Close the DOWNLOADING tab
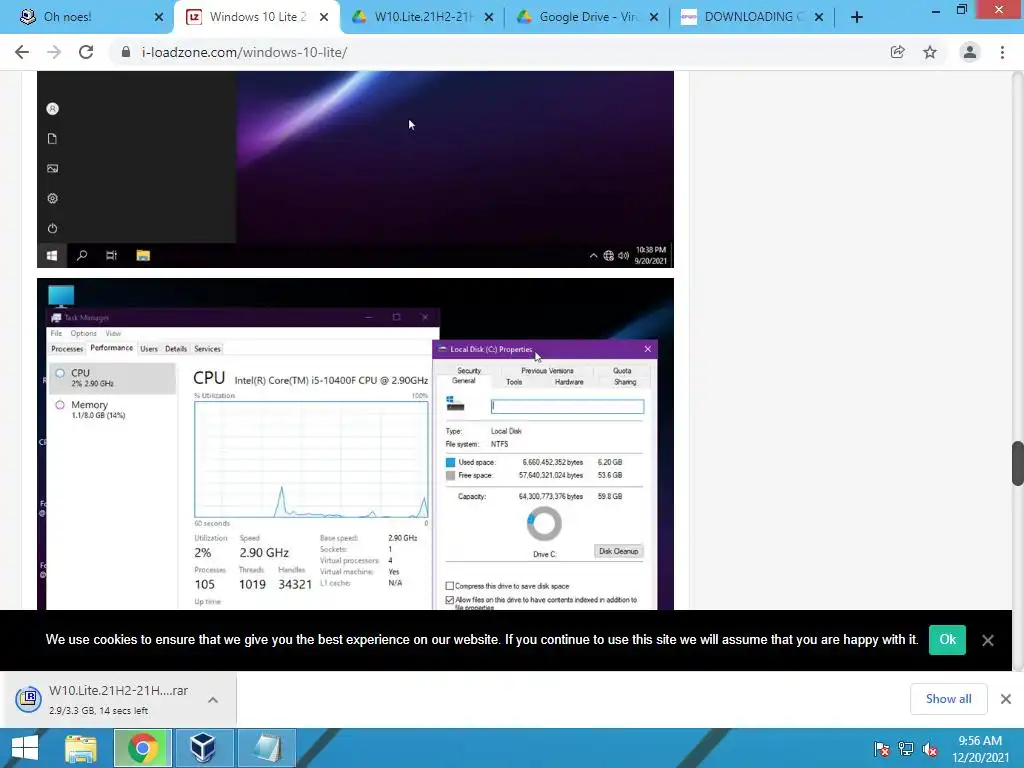 819,18
